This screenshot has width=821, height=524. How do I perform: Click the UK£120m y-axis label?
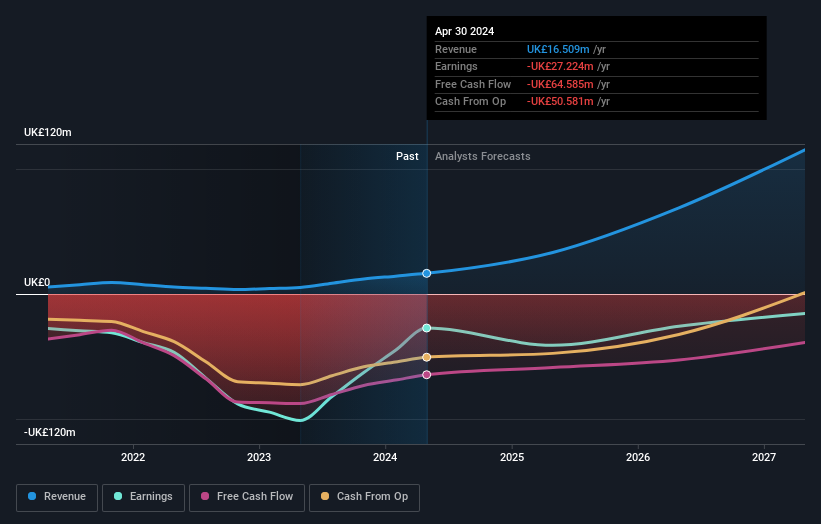click(x=48, y=132)
